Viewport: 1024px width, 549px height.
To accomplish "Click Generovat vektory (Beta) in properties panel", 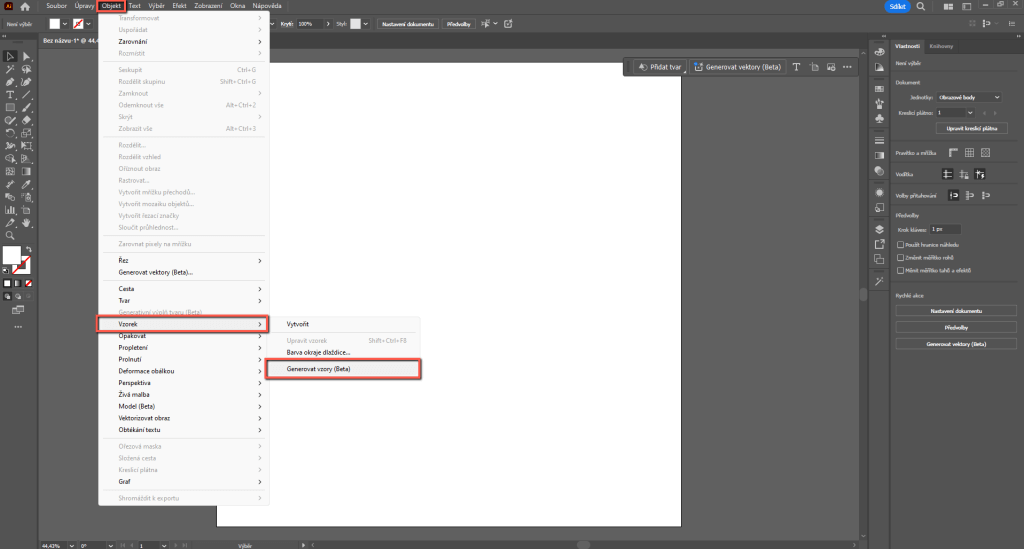I will [956, 344].
